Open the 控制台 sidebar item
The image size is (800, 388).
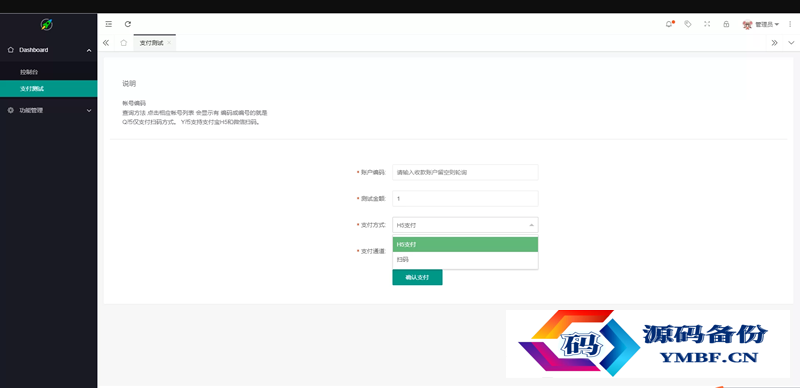(x=48, y=72)
